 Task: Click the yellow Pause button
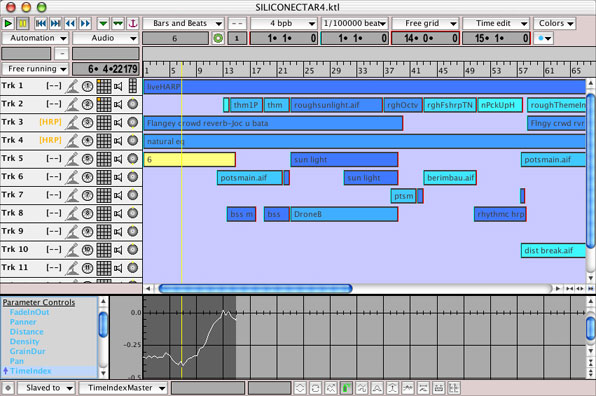[23, 23]
